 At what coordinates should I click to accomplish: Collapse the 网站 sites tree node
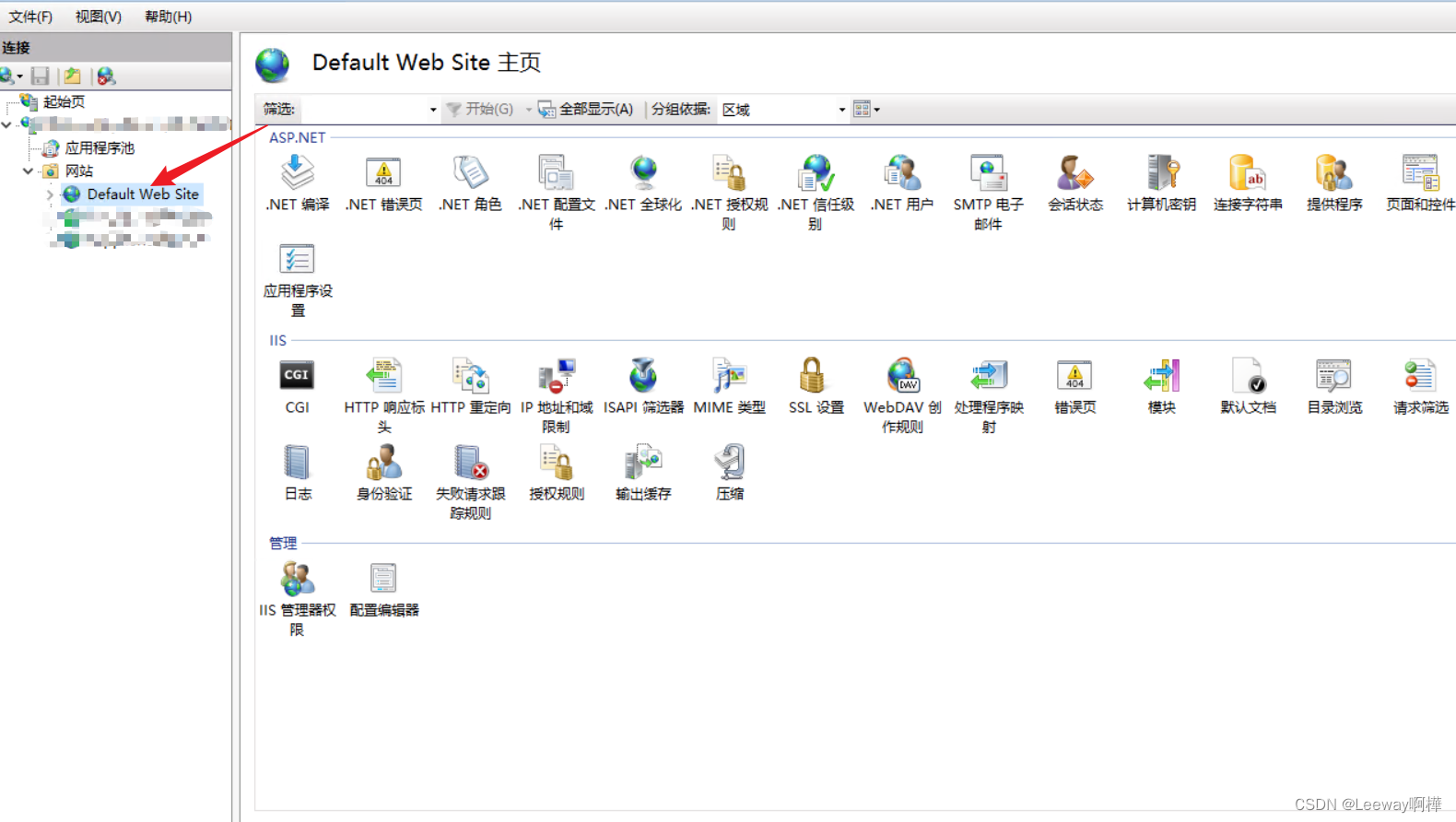[x=28, y=170]
